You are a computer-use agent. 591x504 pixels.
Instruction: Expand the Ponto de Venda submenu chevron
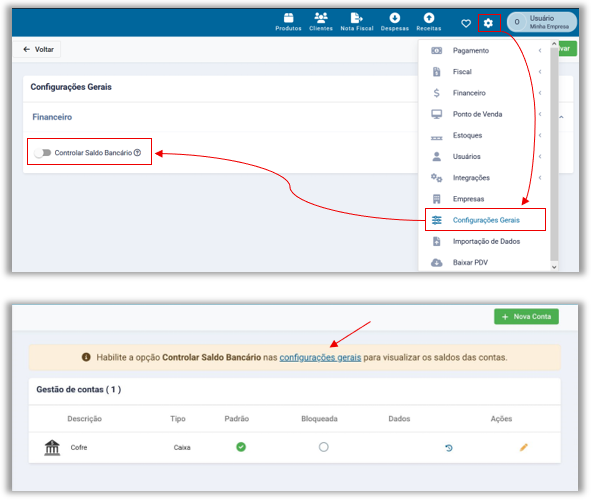(x=540, y=114)
